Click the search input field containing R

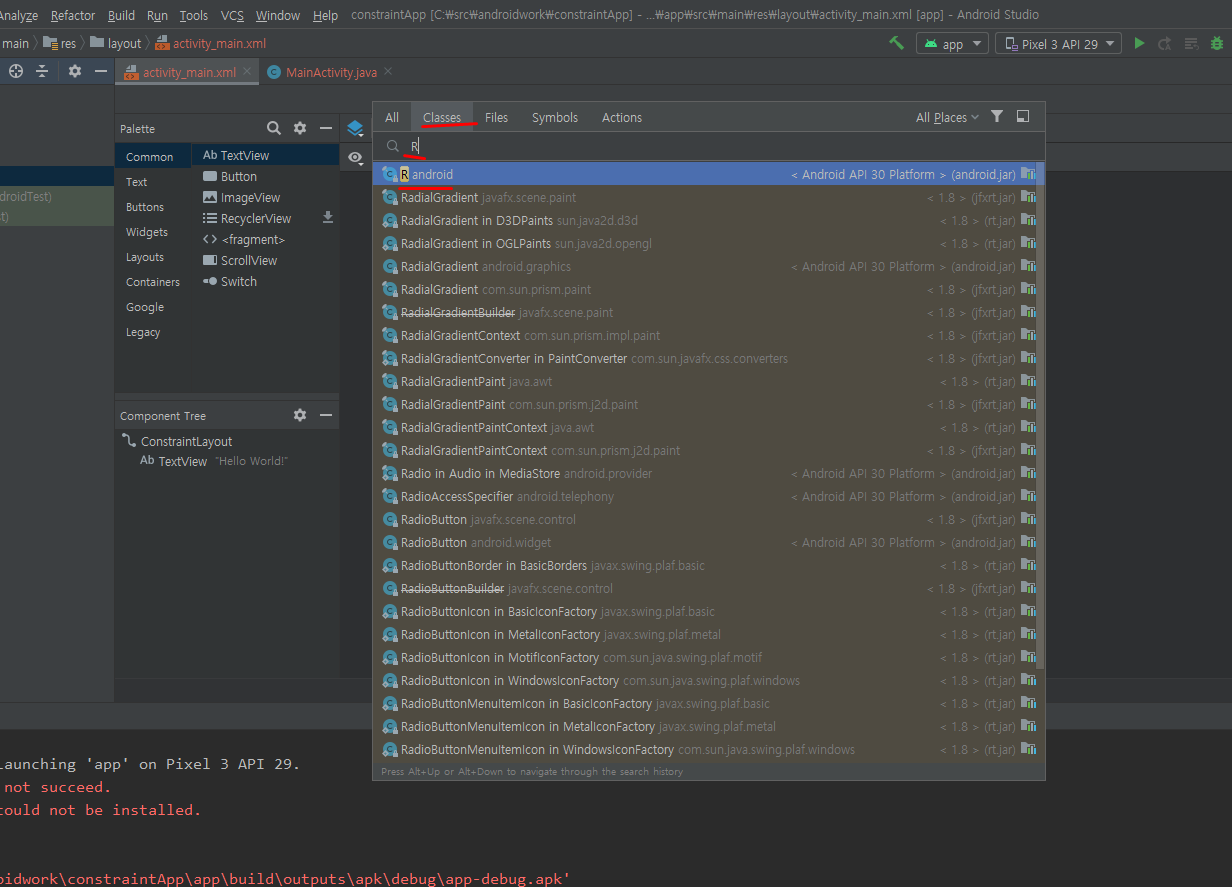point(708,146)
